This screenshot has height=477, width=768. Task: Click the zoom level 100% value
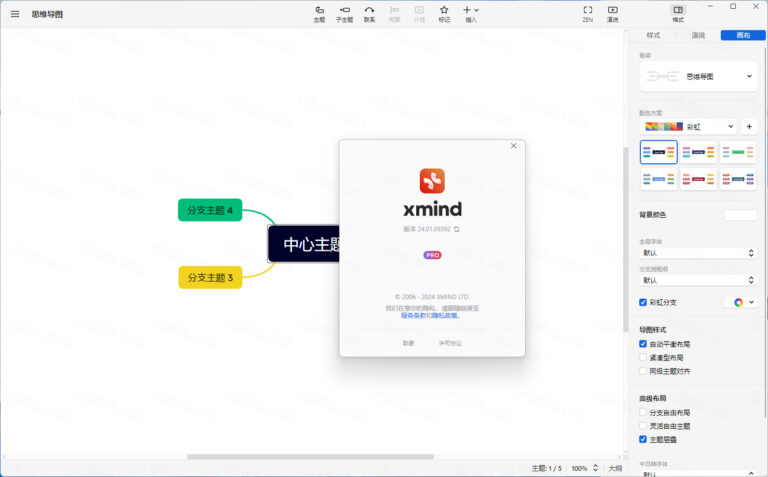[579, 469]
